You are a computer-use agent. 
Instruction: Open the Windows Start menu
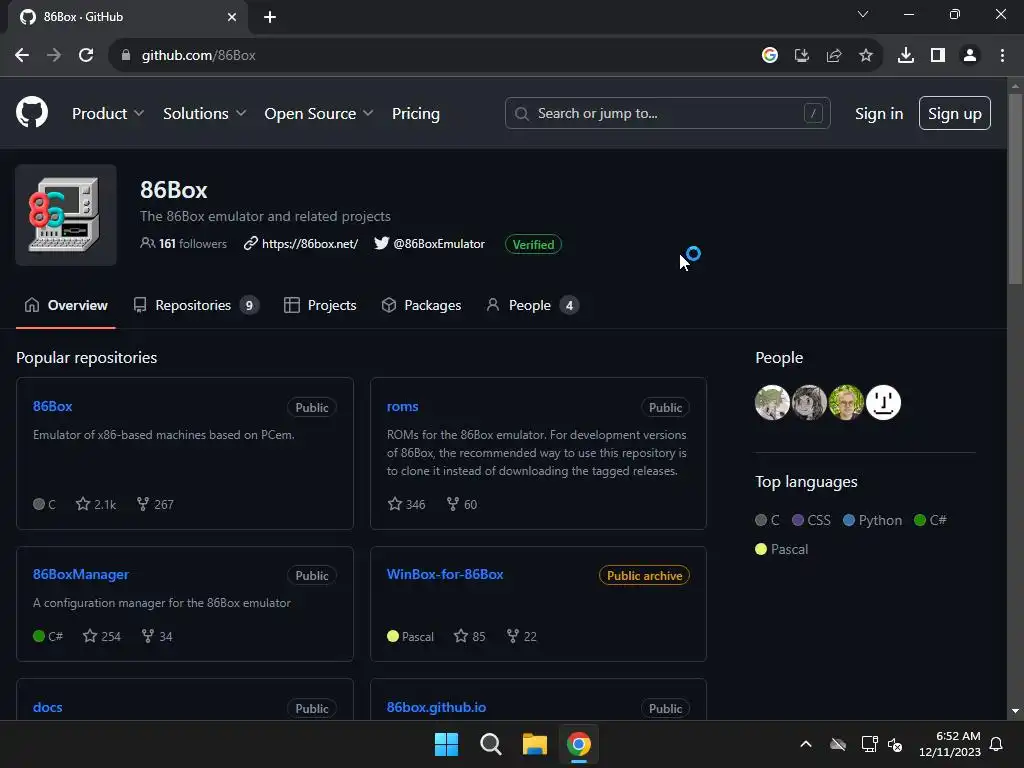click(447, 744)
